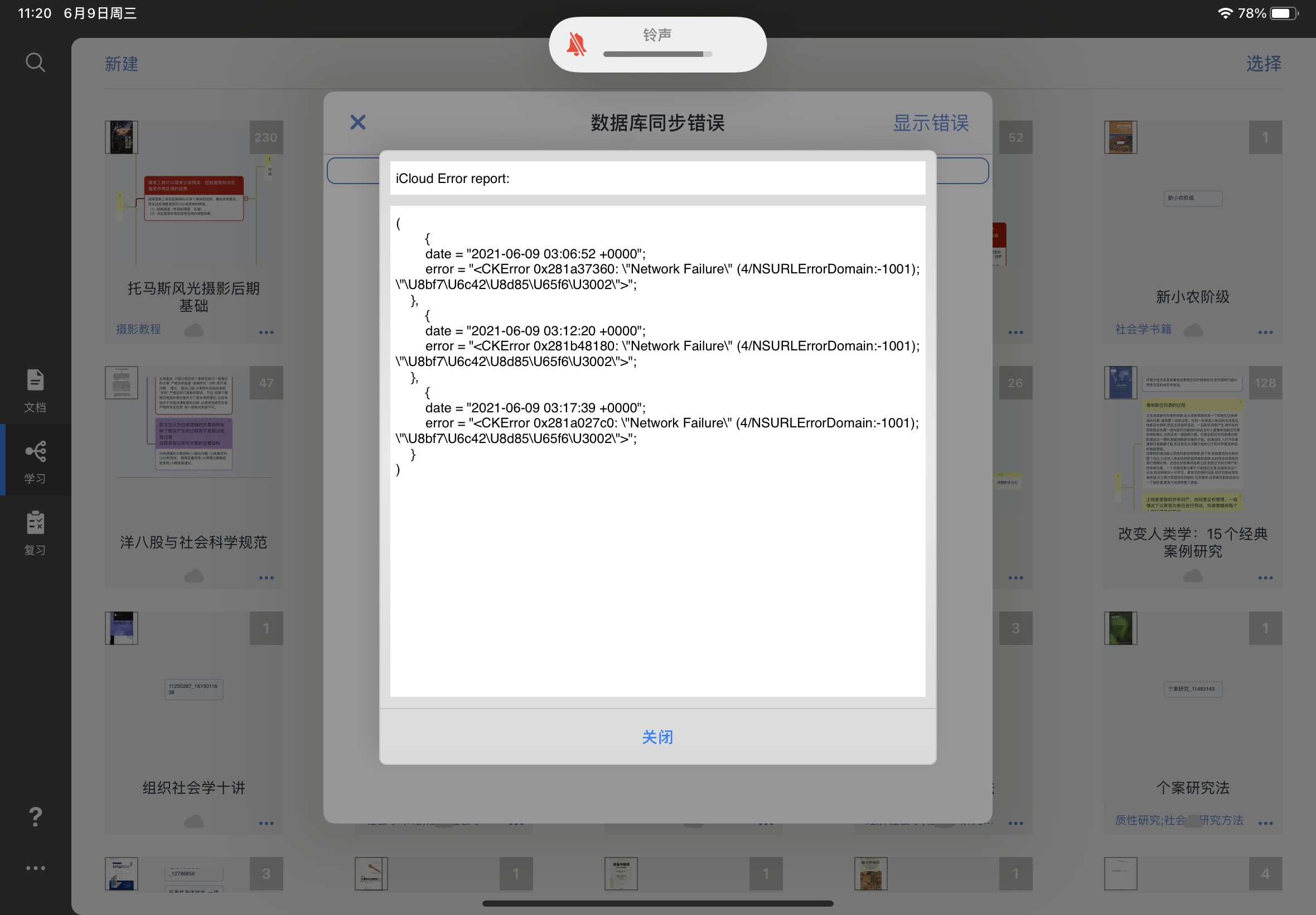Tap 关闭 to dismiss error report
This screenshot has height=915, width=1316.
click(657, 736)
